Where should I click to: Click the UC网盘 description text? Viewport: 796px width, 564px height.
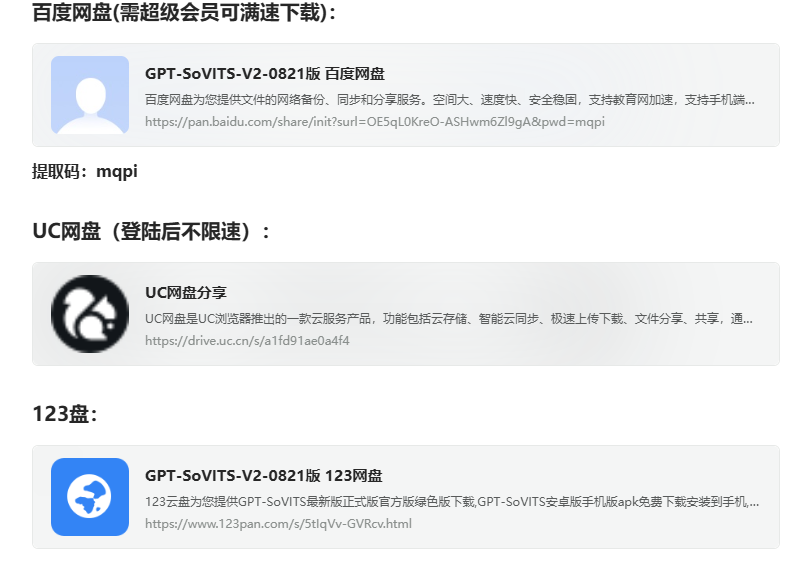click(x=449, y=318)
